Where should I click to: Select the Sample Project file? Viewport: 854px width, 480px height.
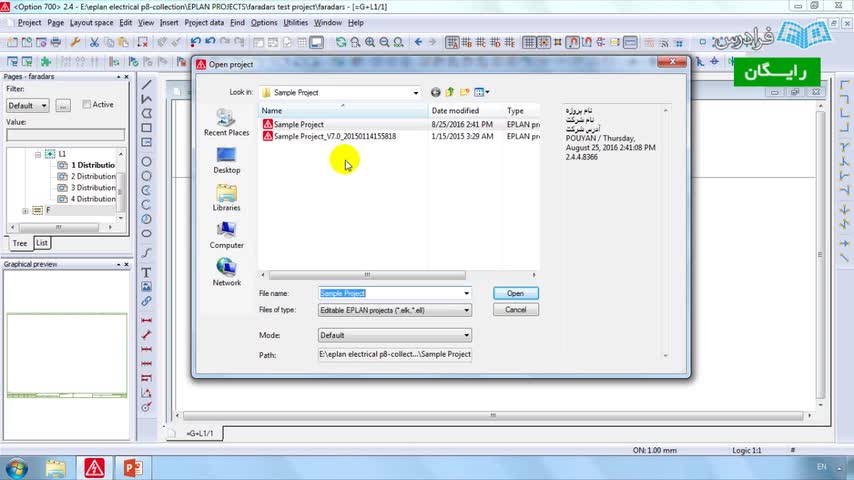coord(298,124)
